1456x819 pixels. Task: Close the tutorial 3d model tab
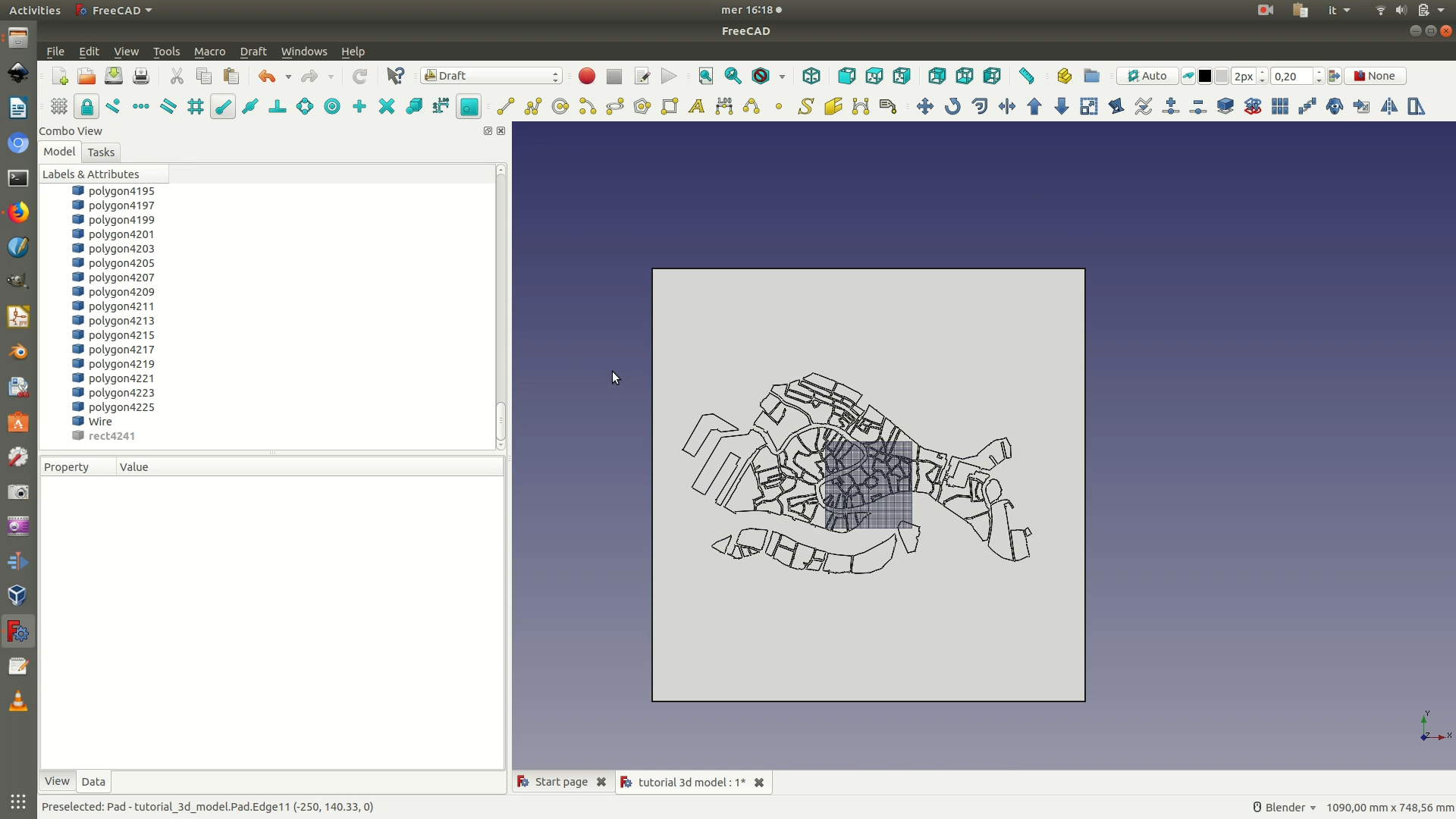(759, 783)
